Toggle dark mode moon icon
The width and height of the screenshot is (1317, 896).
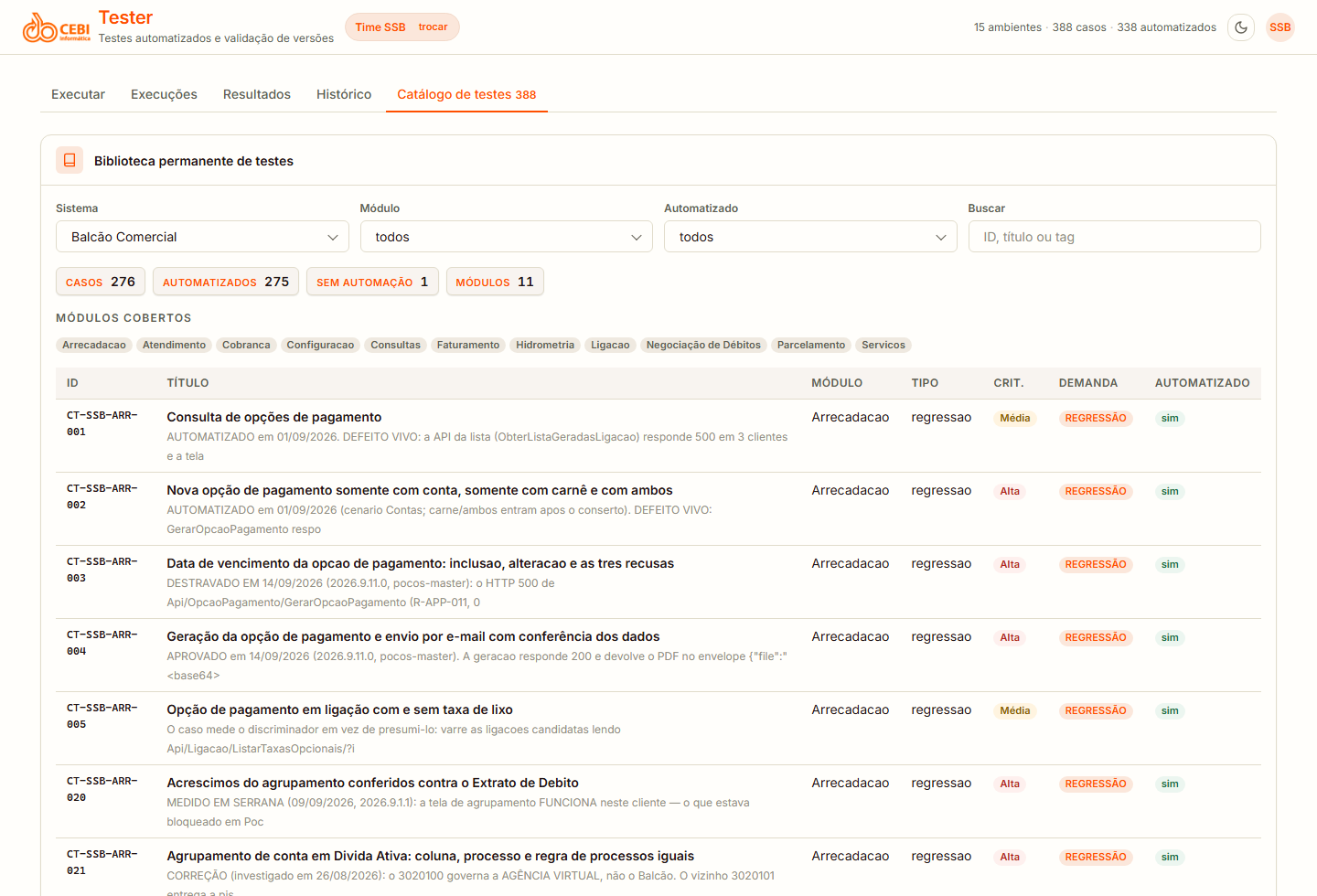[1241, 27]
